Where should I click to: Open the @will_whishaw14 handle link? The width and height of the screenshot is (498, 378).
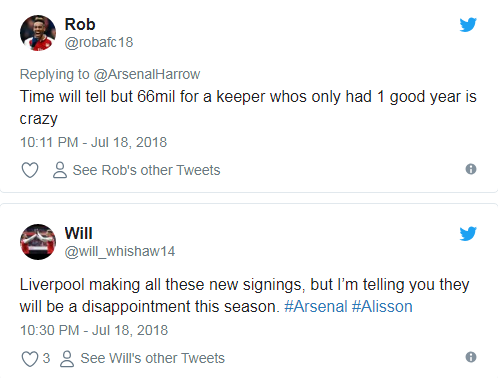point(120,252)
